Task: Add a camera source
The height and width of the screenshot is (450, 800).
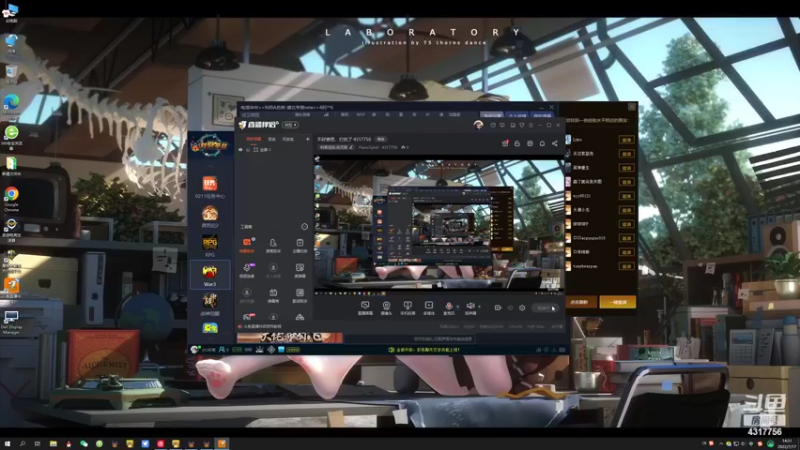Action: click(386, 308)
